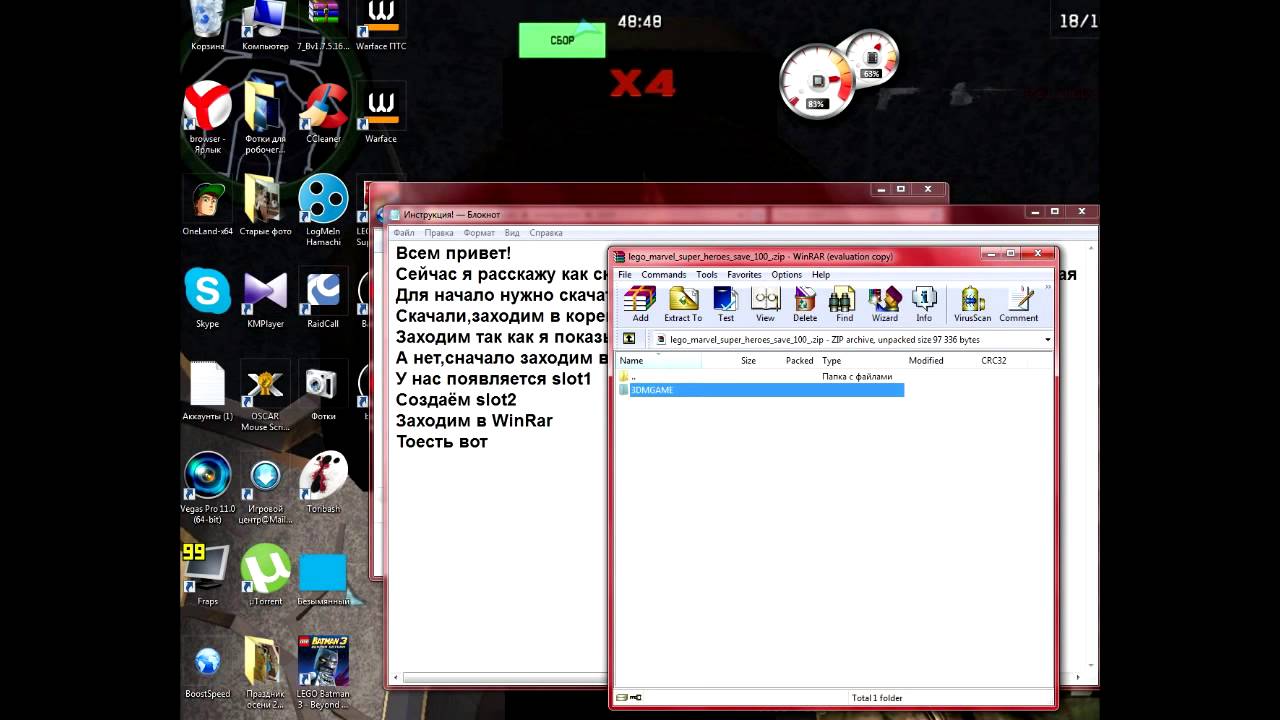This screenshot has width=1280, height=720.
Task: Open the Вид menu in Notepad
Action: coord(512,233)
